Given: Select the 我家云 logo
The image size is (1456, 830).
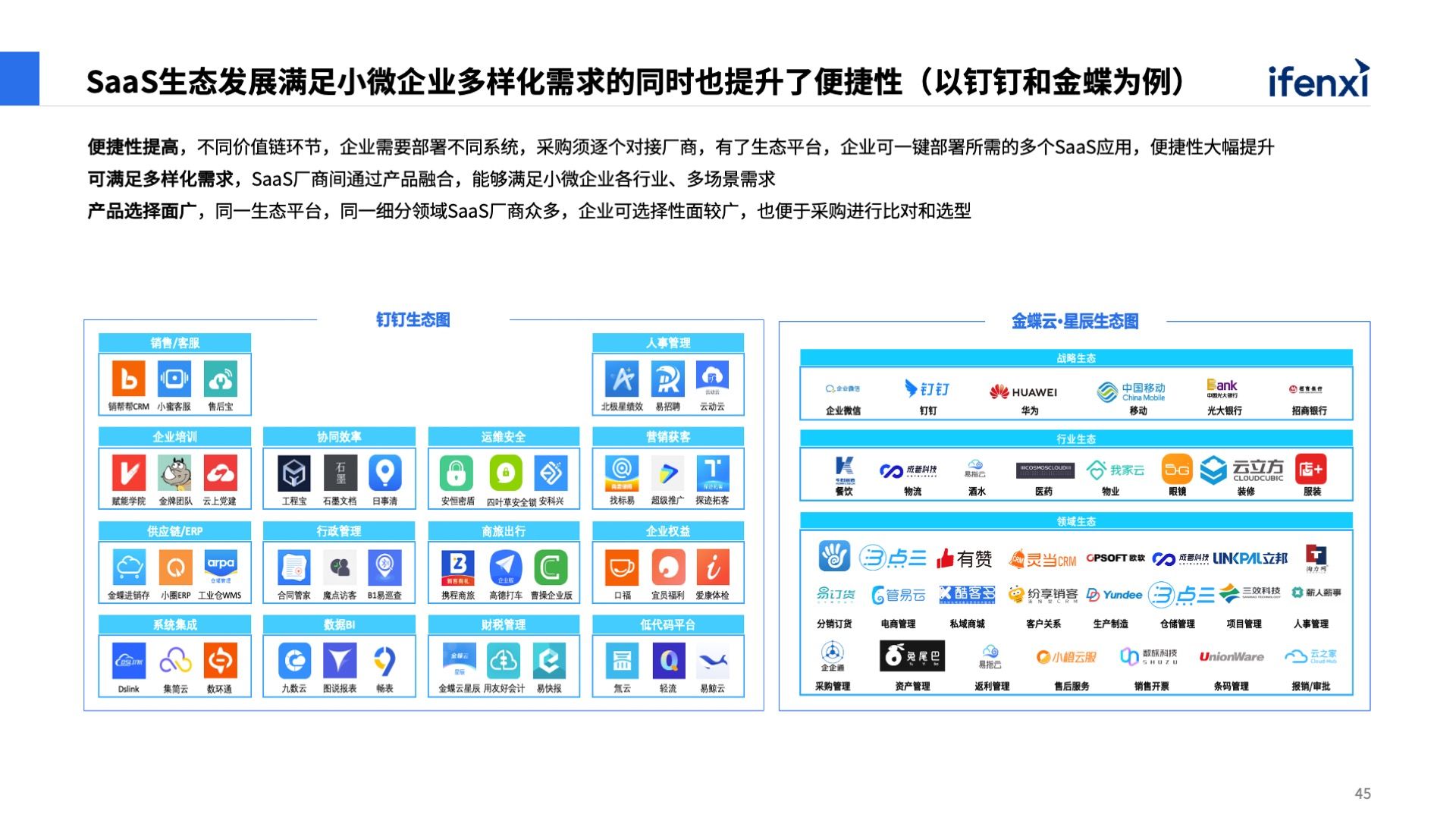Looking at the screenshot, I should point(1116,470).
